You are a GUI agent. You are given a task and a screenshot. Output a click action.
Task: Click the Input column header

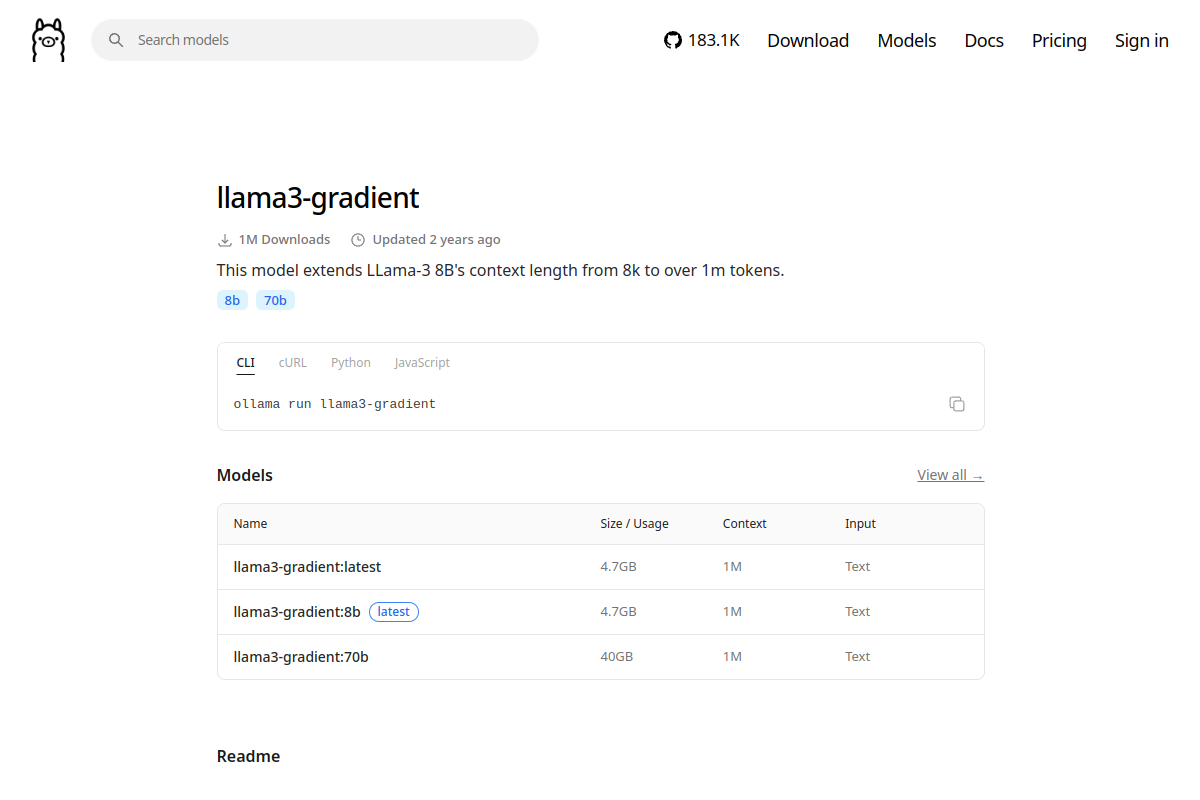(860, 524)
